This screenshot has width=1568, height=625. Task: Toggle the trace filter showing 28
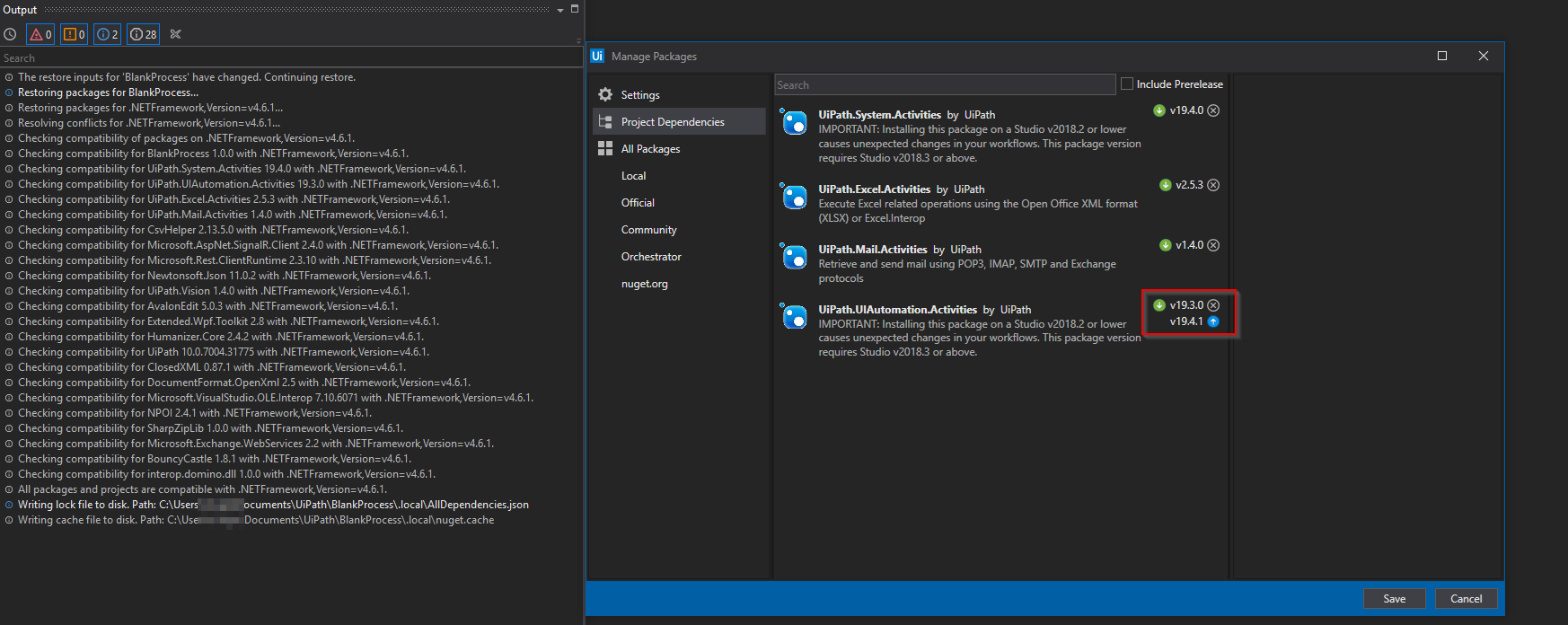[143, 34]
